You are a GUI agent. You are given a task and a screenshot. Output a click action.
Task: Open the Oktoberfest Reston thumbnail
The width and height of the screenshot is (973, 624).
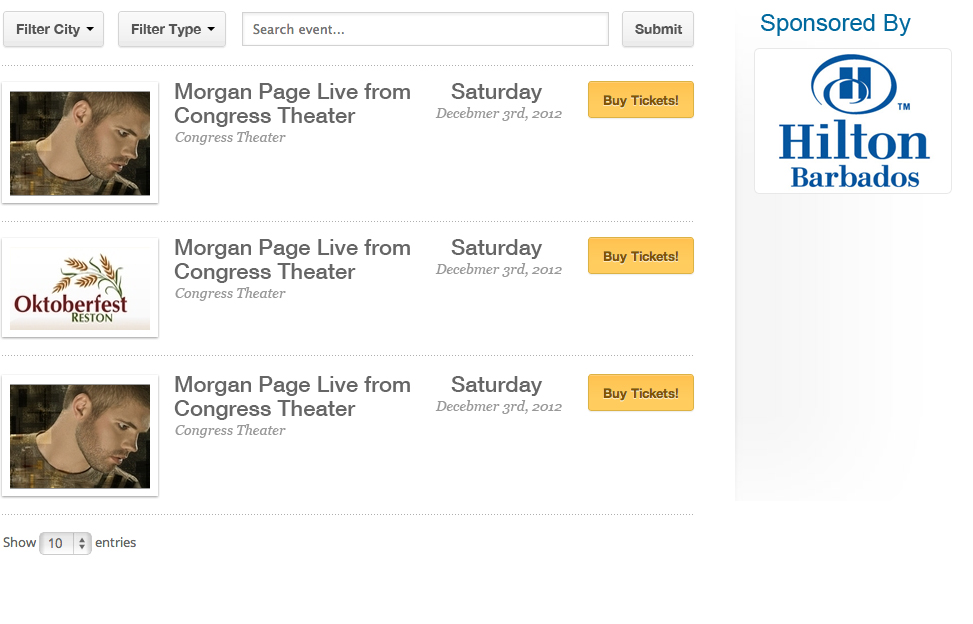pyautogui.click(x=80, y=288)
